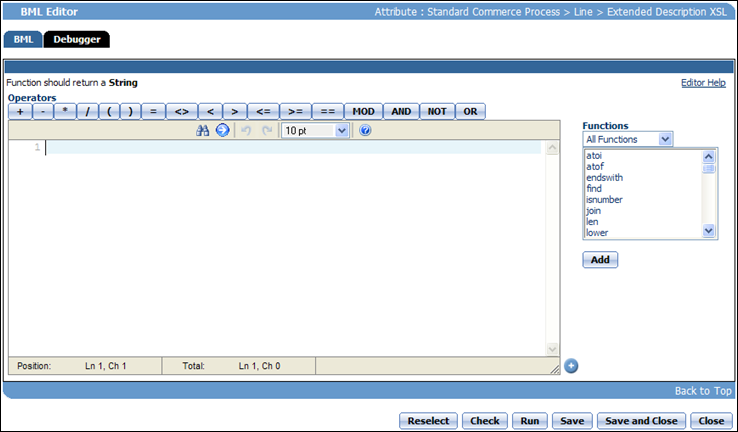Click the Check button
This screenshot has height=432, width=738.
[x=485, y=421]
